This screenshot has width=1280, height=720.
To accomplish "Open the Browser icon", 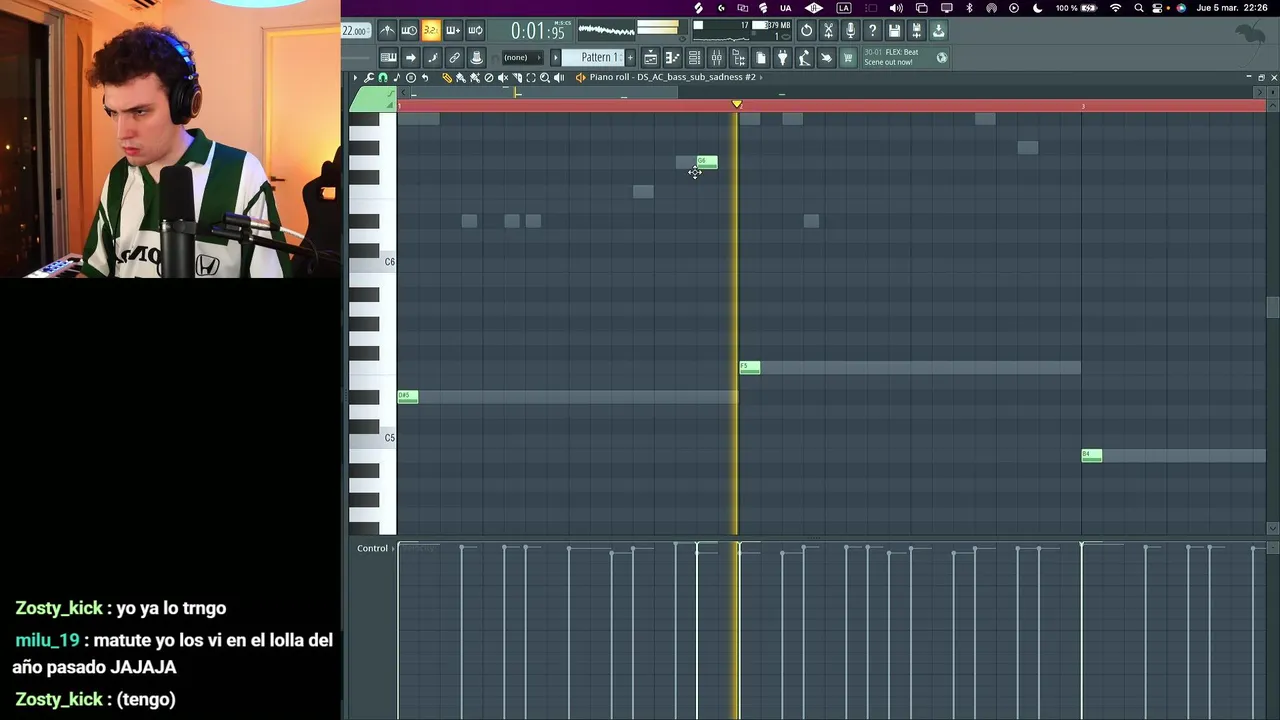I will pos(738,57).
